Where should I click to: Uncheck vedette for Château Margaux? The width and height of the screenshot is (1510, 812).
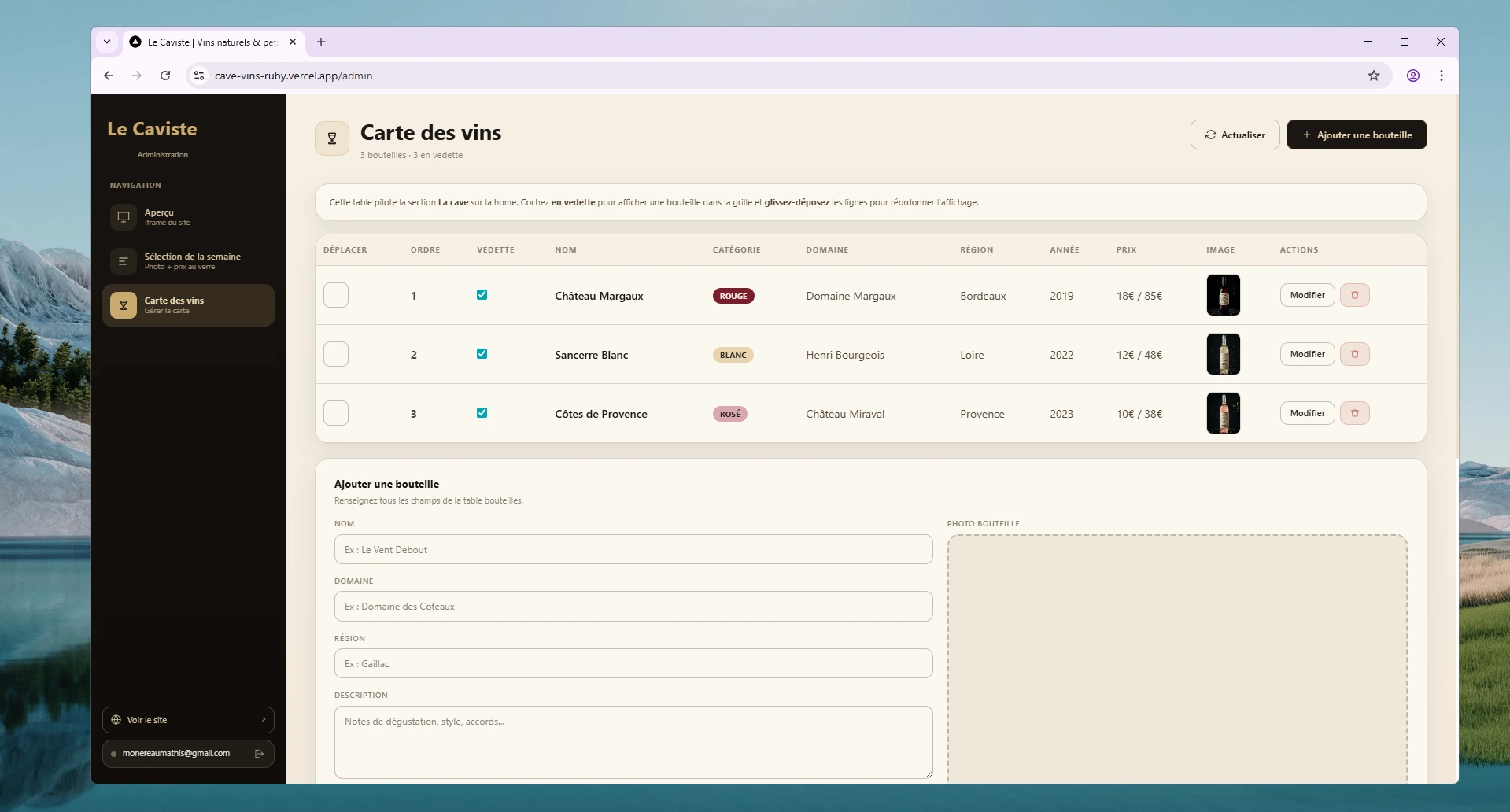(x=482, y=294)
